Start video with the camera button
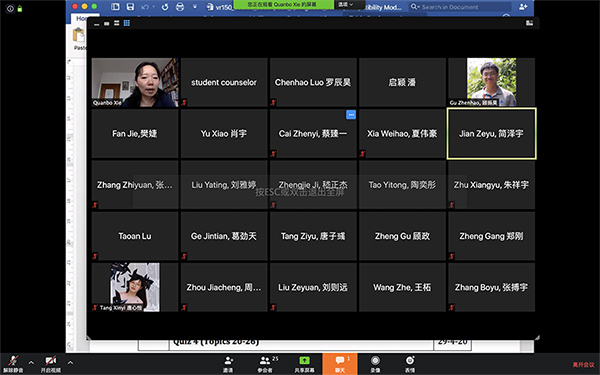The height and width of the screenshot is (375, 600). 51,364
